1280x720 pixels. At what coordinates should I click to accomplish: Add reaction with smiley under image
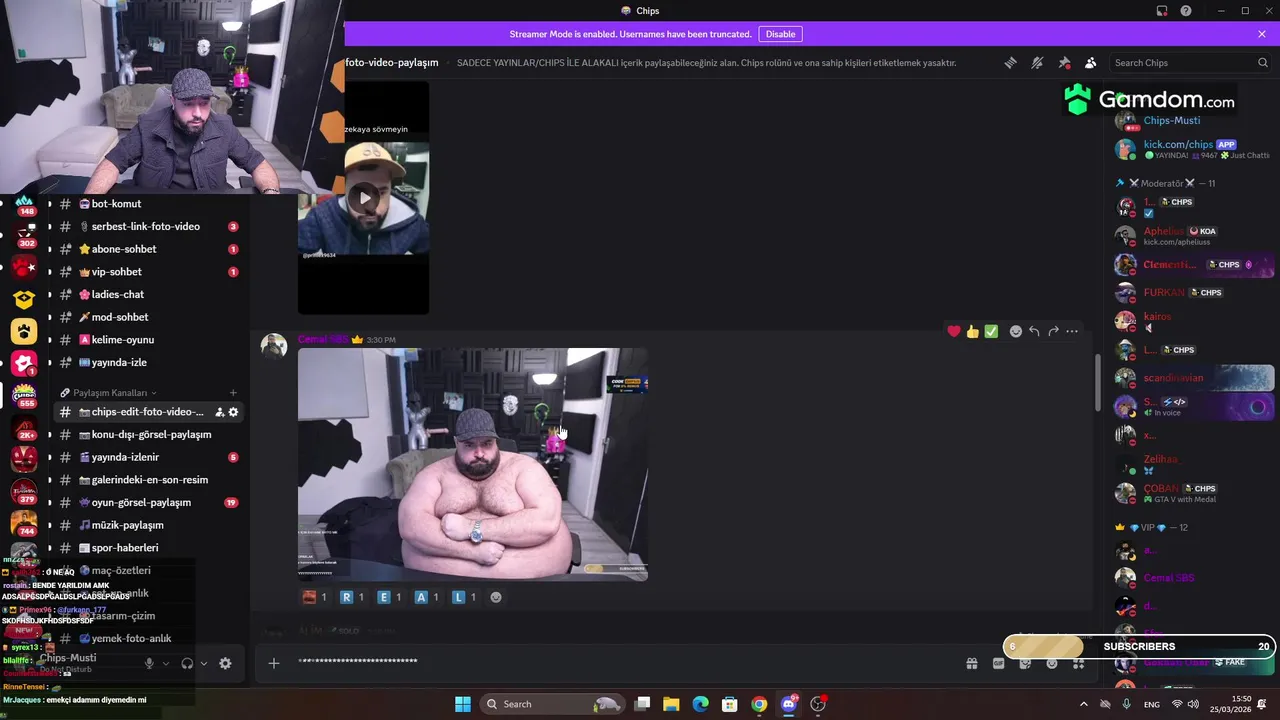(x=496, y=597)
